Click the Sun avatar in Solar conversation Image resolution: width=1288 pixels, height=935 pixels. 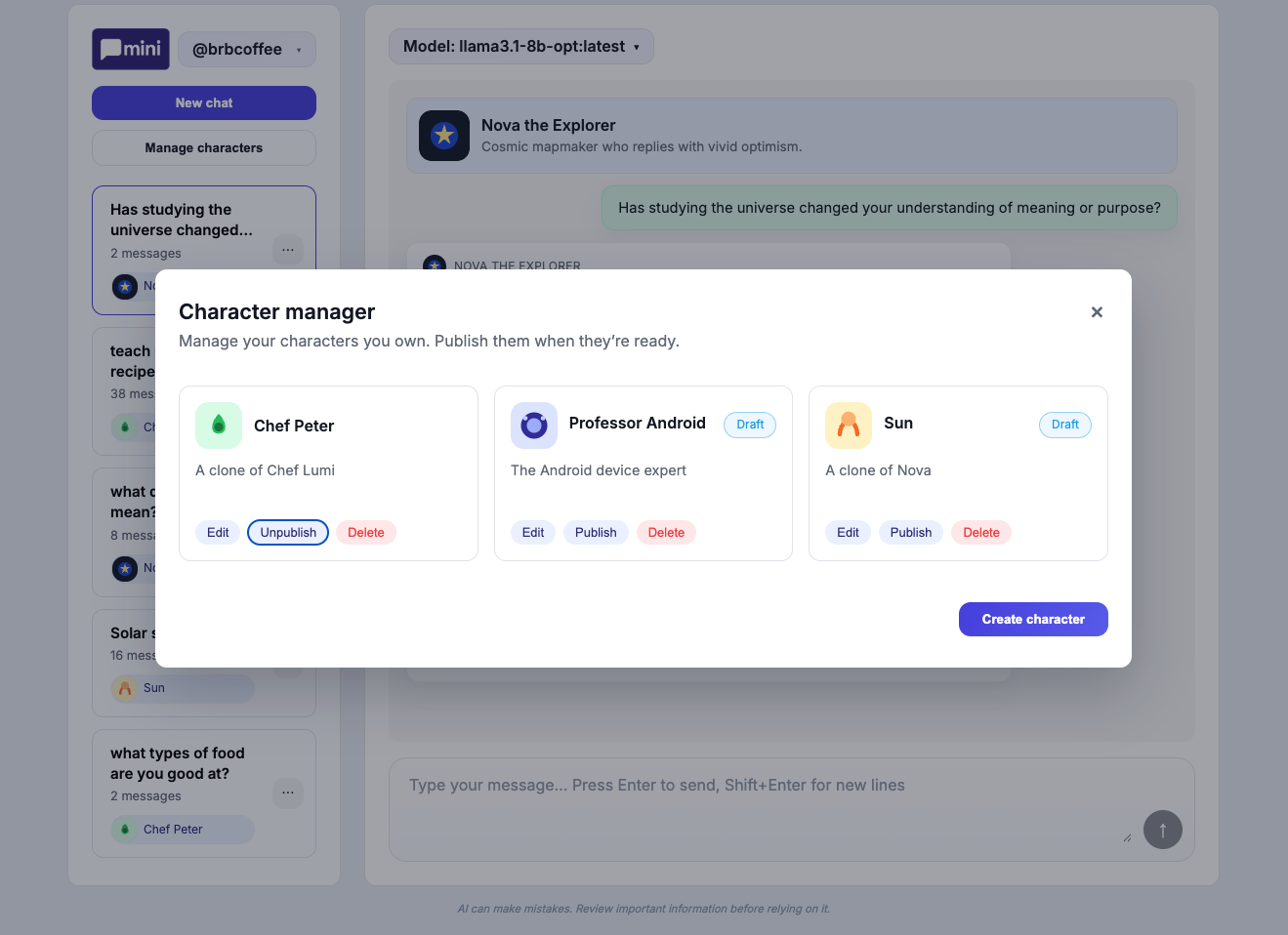coord(125,688)
